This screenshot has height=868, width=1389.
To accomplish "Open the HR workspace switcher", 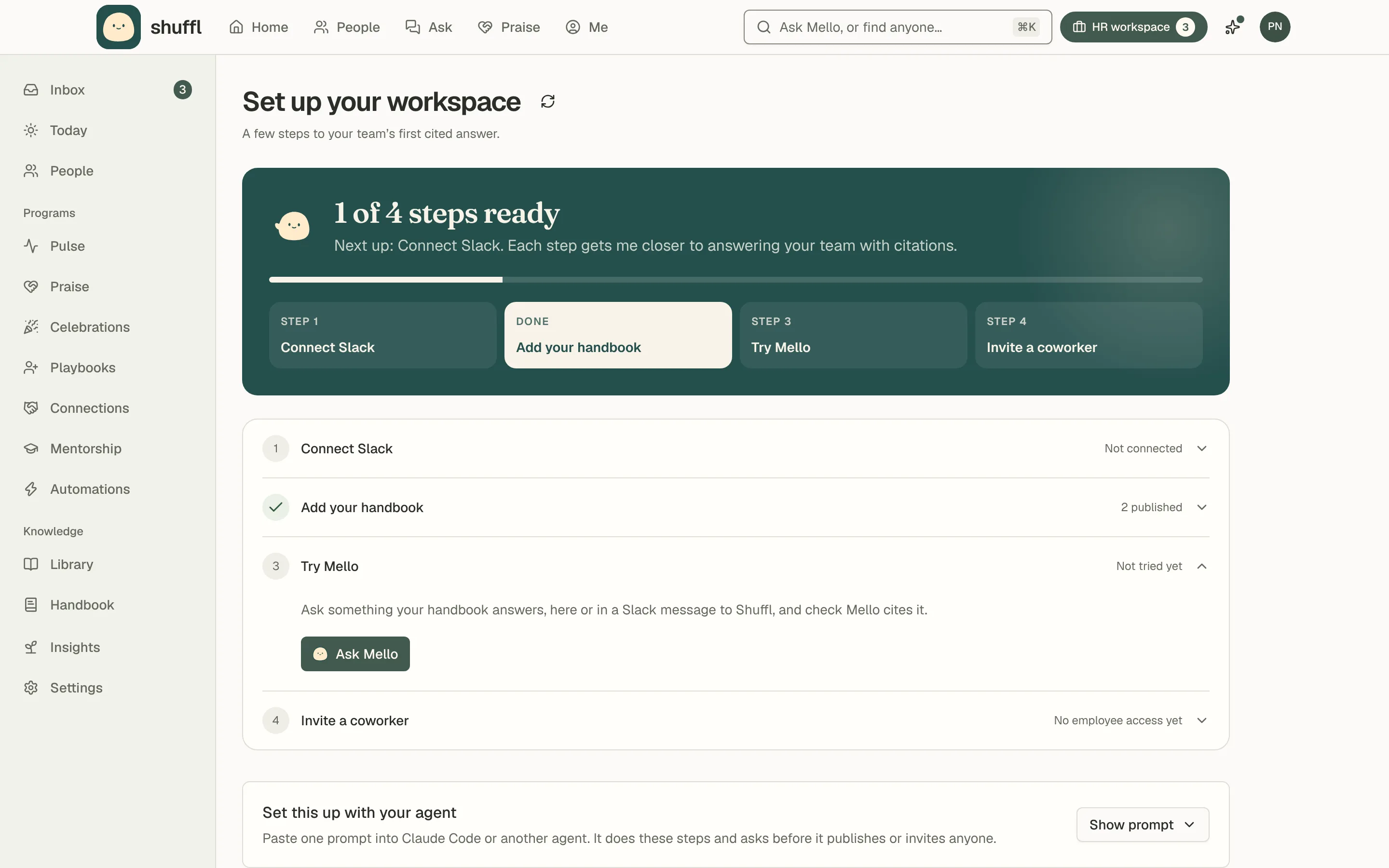I will click(1133, 27).
